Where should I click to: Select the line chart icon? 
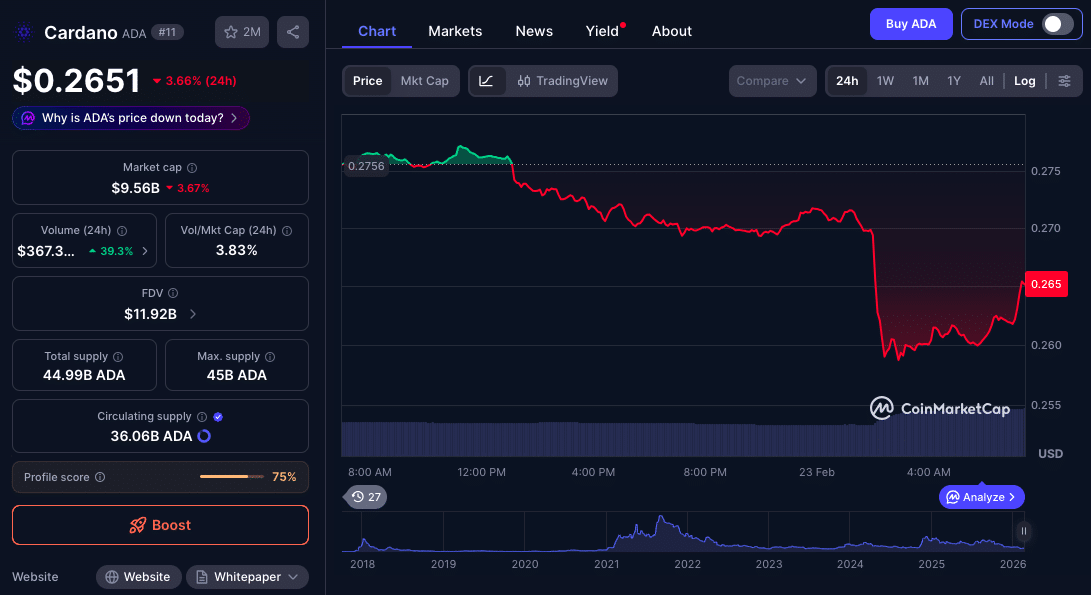point(488,81)
